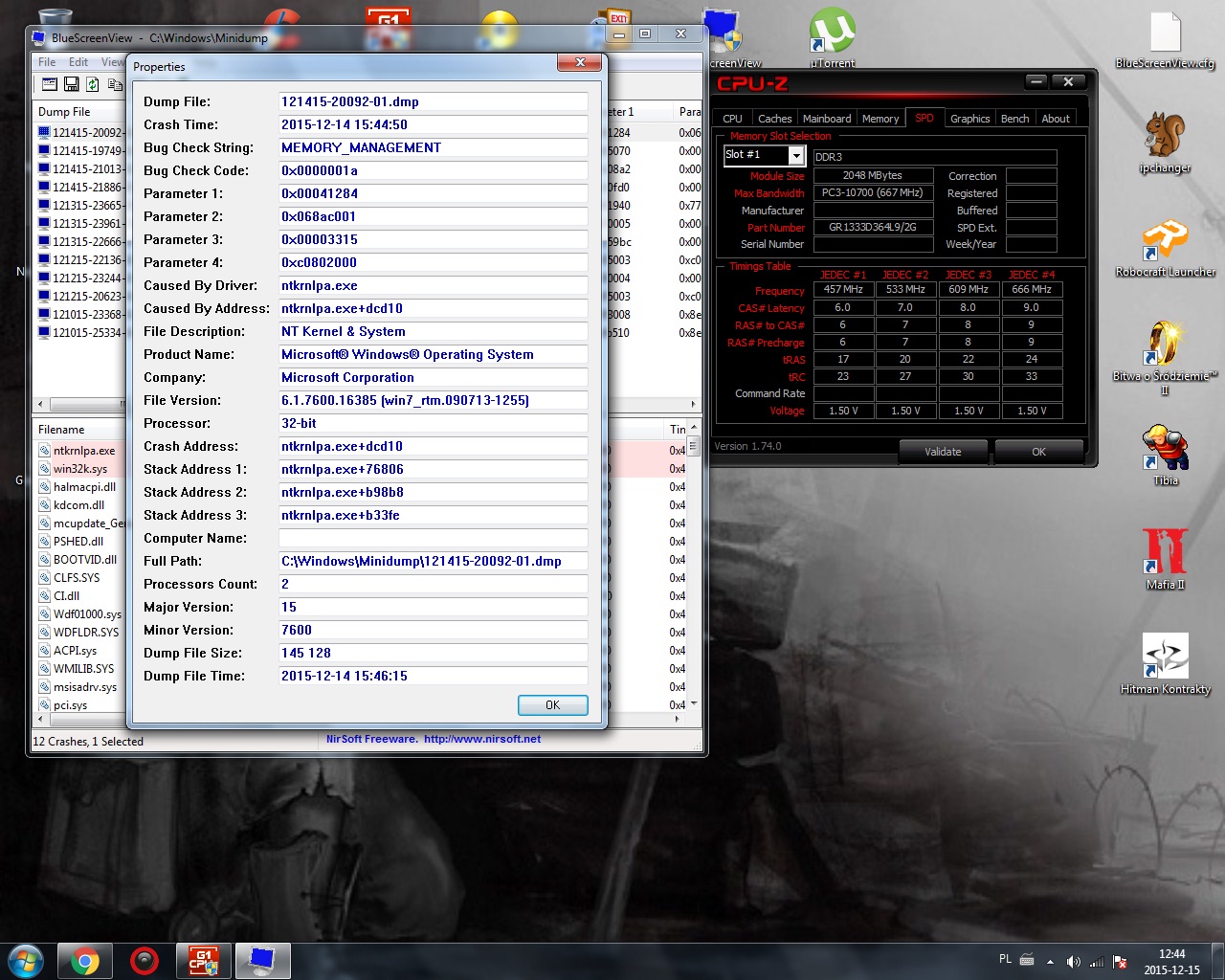This screenshot has height=980, width=1225.
Task: Click the Save floppy-disk icon in BlueScreenView toolbar
Action: (x=71, y=84)
